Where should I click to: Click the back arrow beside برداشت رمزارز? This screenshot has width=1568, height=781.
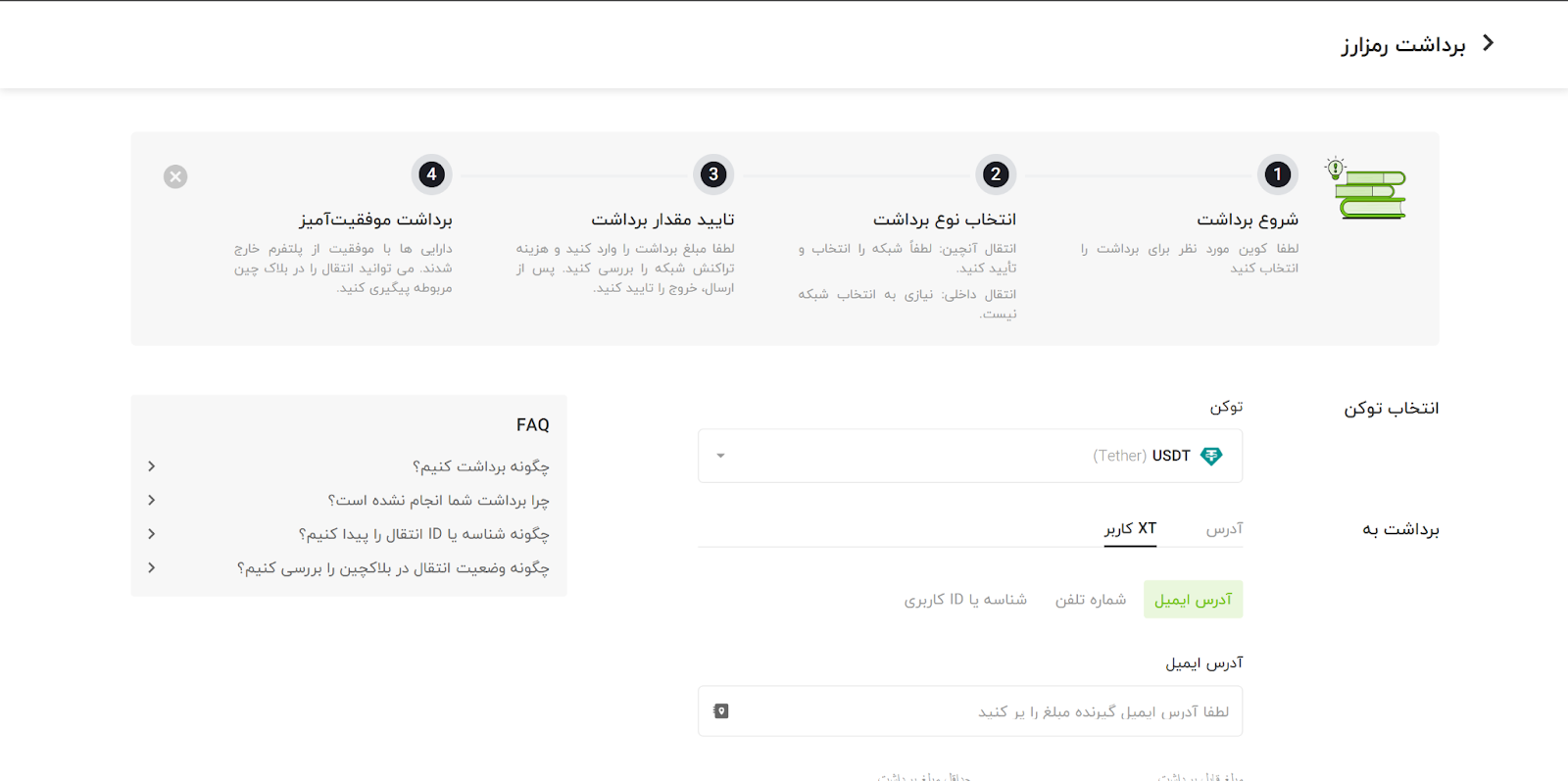[x=1488, y=43]
